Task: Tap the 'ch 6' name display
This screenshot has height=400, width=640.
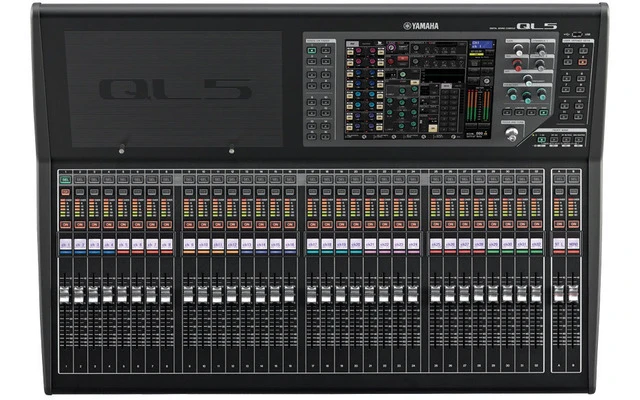Action: (x=138, y=244)
